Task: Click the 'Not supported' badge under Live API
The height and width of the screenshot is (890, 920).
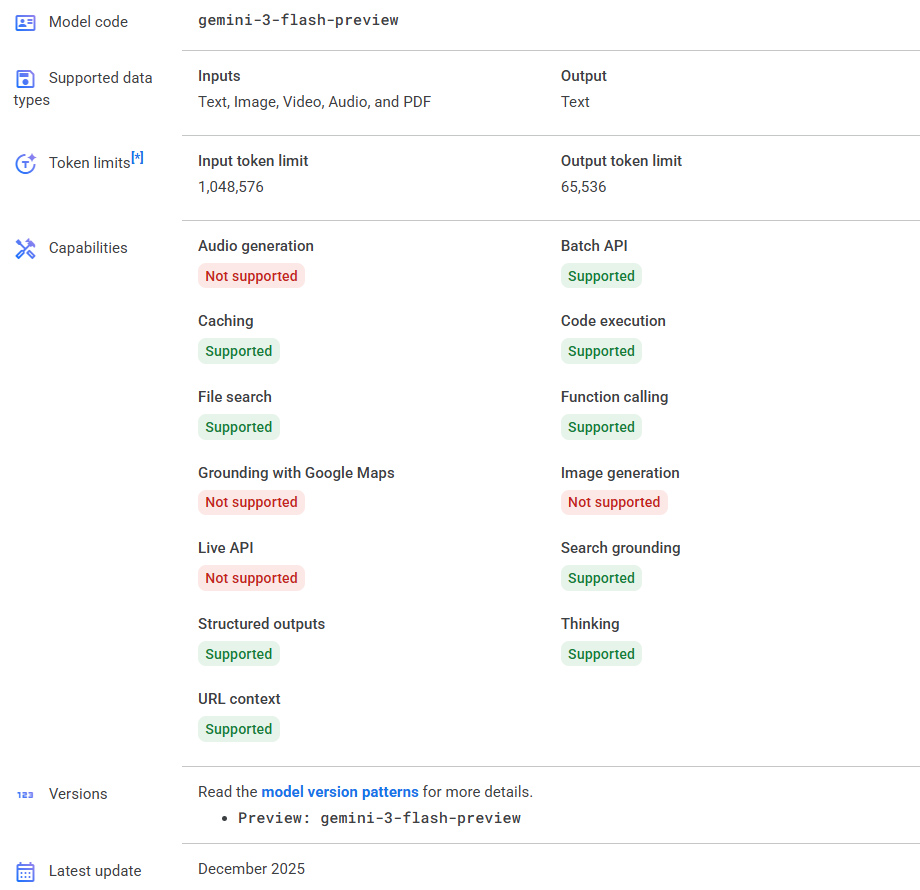Action: pos(251,578)
